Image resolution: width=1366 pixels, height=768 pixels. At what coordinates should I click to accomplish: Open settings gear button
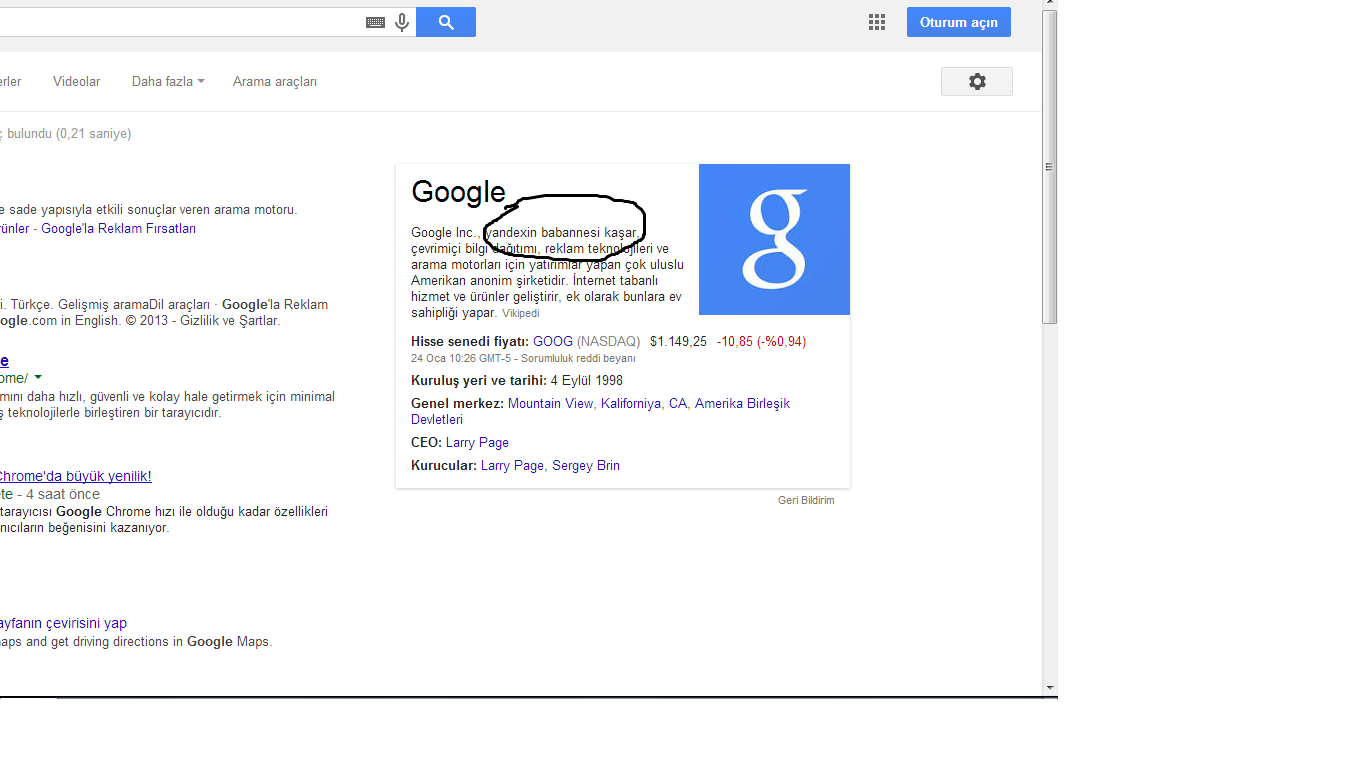(977, 82)
